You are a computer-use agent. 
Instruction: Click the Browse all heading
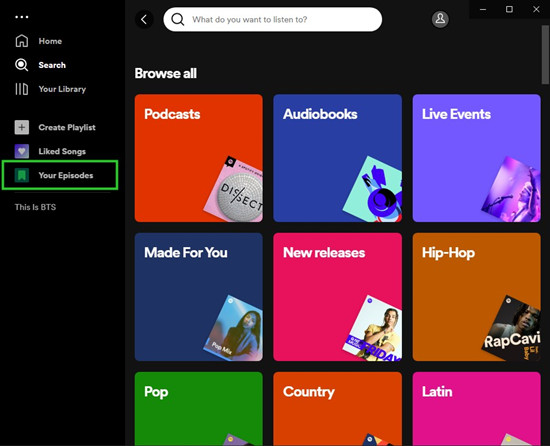pyautogui.click(x=166, y=73)
